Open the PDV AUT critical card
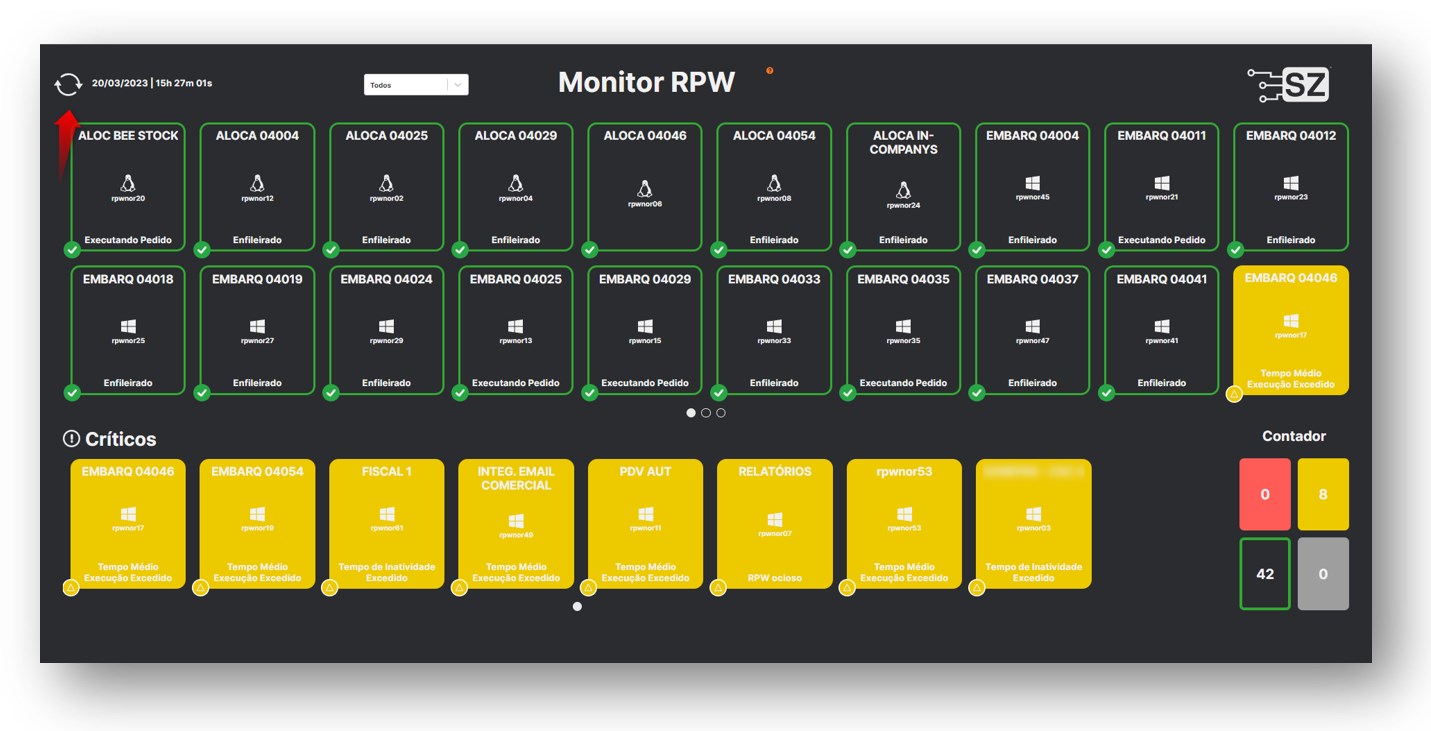Viewport: 1431px width, 731px height. tap(645, 523)
